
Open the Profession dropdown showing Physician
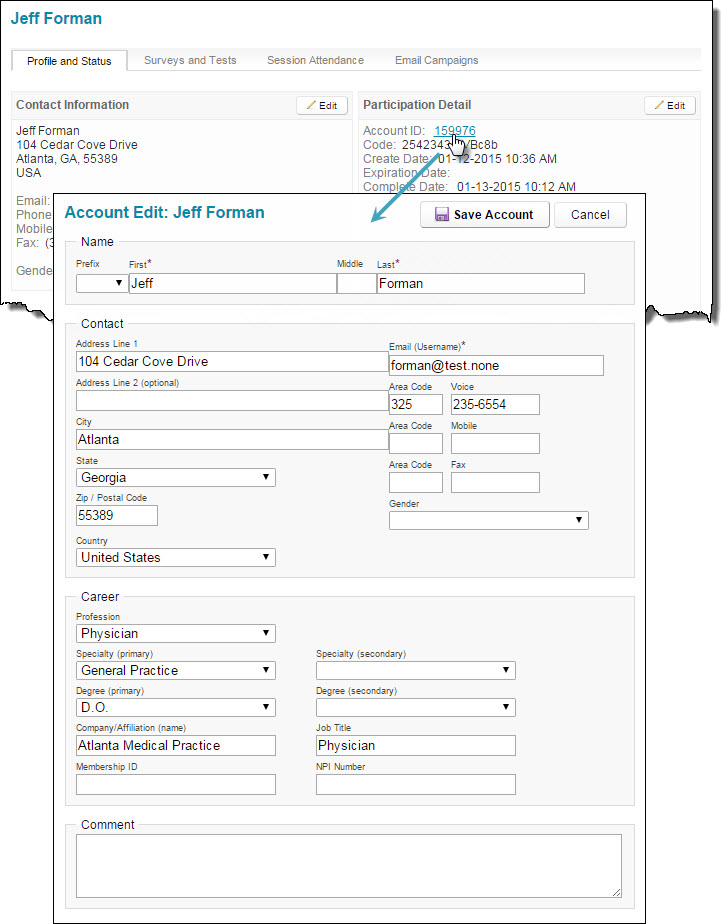point(176,633)
